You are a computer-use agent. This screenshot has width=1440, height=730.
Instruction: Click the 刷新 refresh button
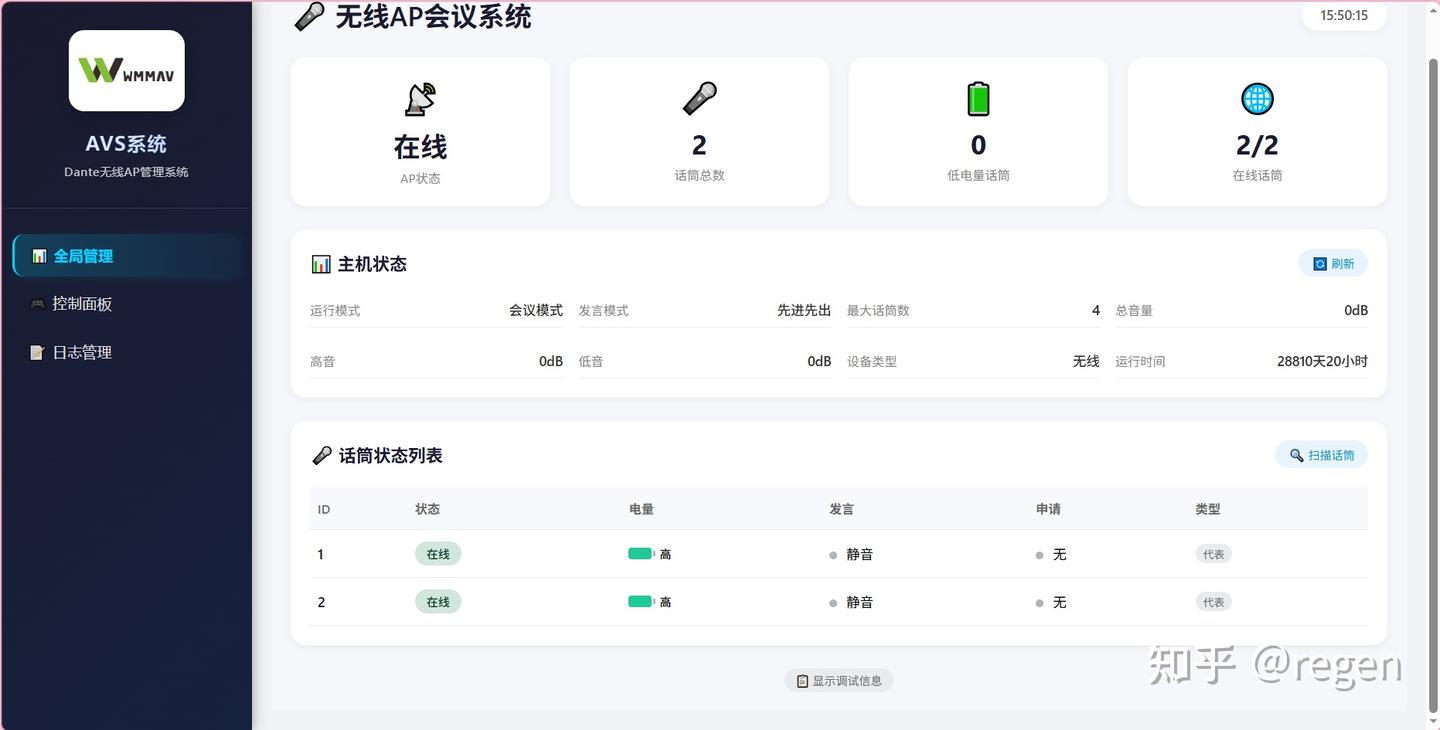(1333, 264)
